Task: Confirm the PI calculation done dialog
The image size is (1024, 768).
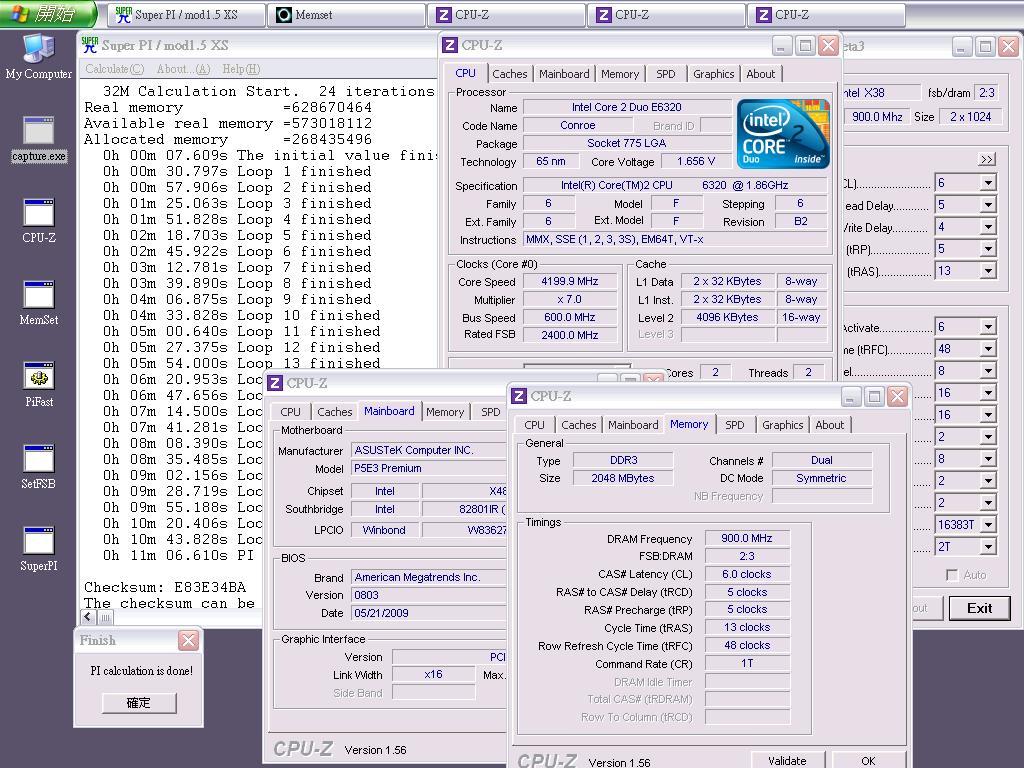Action: (x=138, y=703)
